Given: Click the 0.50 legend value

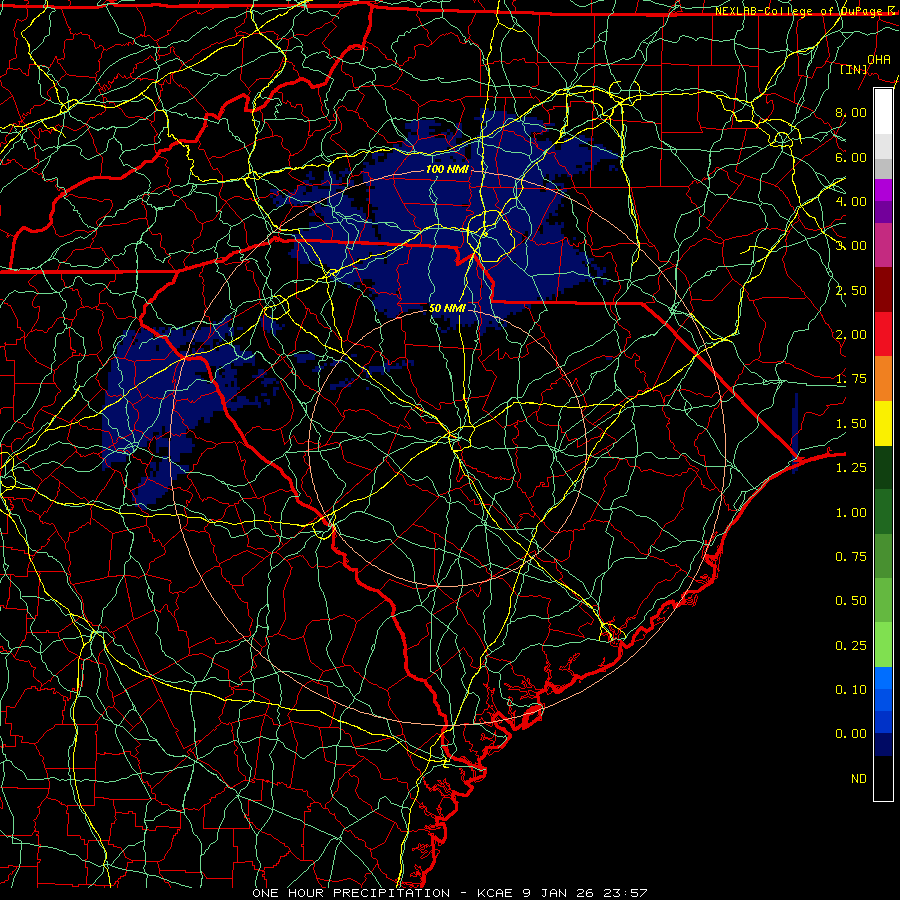Looking at the screenshot, I should click(x=851, y=601).
